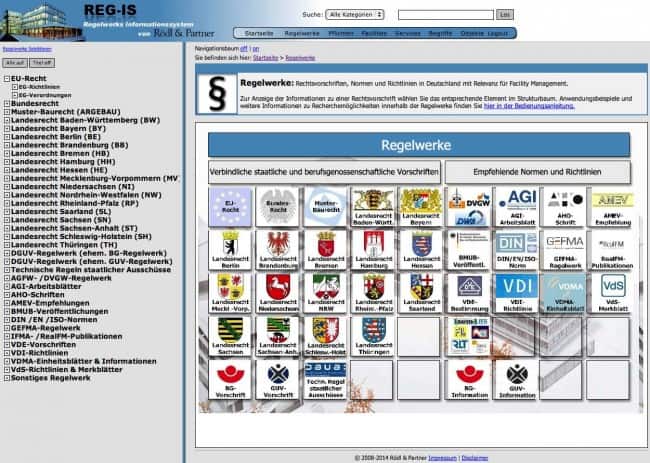Open the Techn. Regel staatlicher Ausschüsse tile
This screenshot has height=463, width=650.
click(325, 379)
